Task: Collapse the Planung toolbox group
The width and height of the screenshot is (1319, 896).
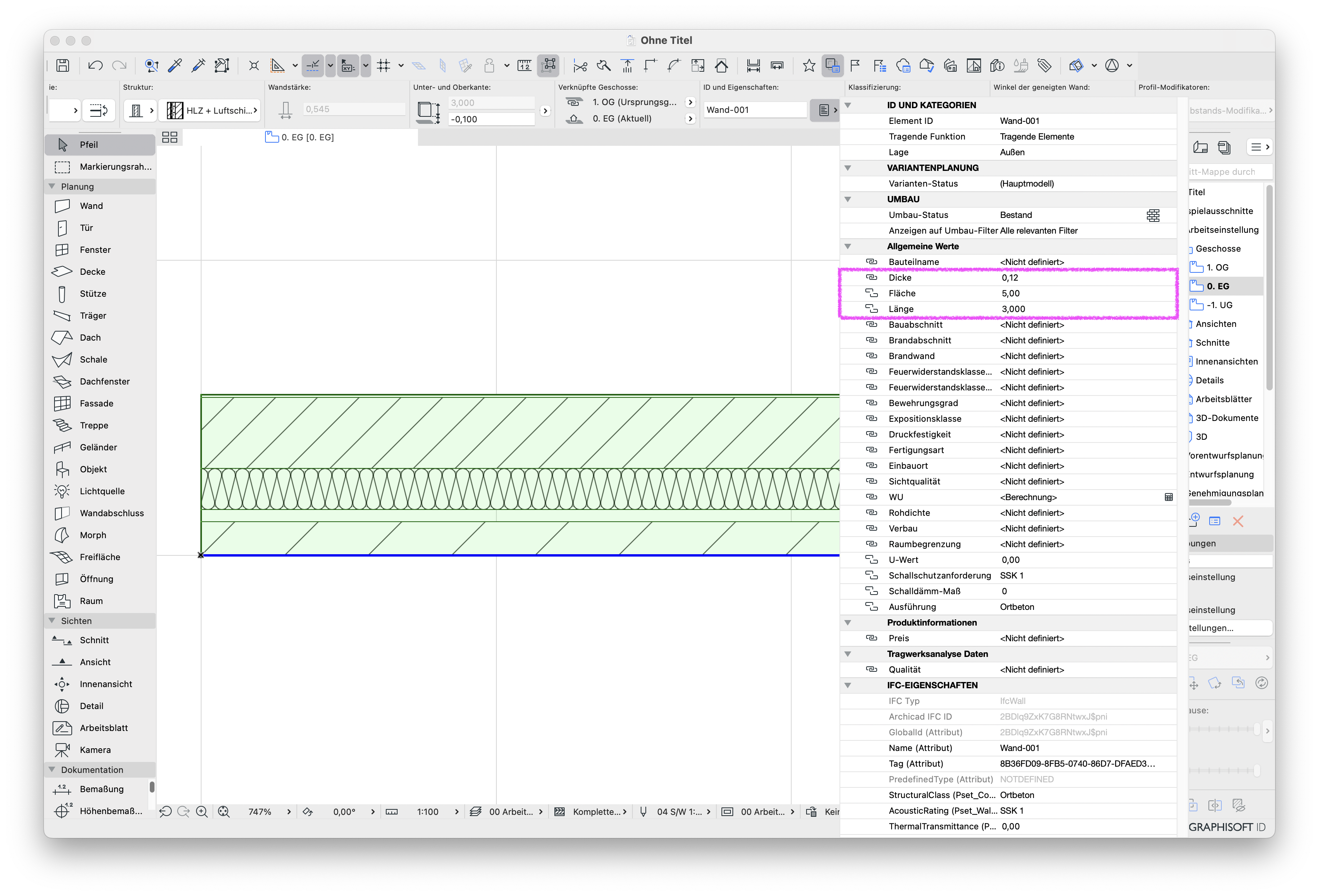Action: (52, 187)
